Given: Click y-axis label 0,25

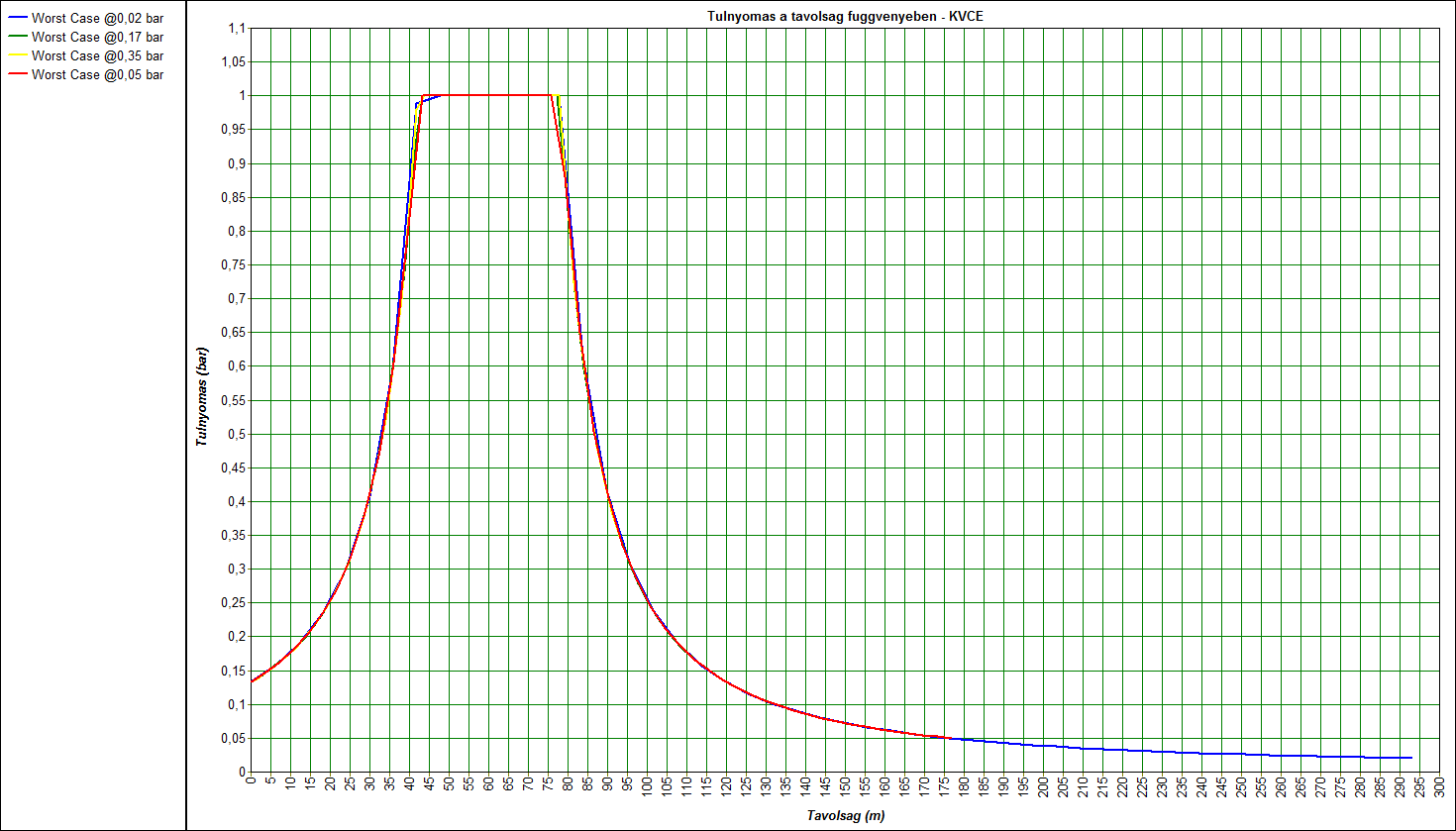Looking at the screenshot, I should coord(232,602).
